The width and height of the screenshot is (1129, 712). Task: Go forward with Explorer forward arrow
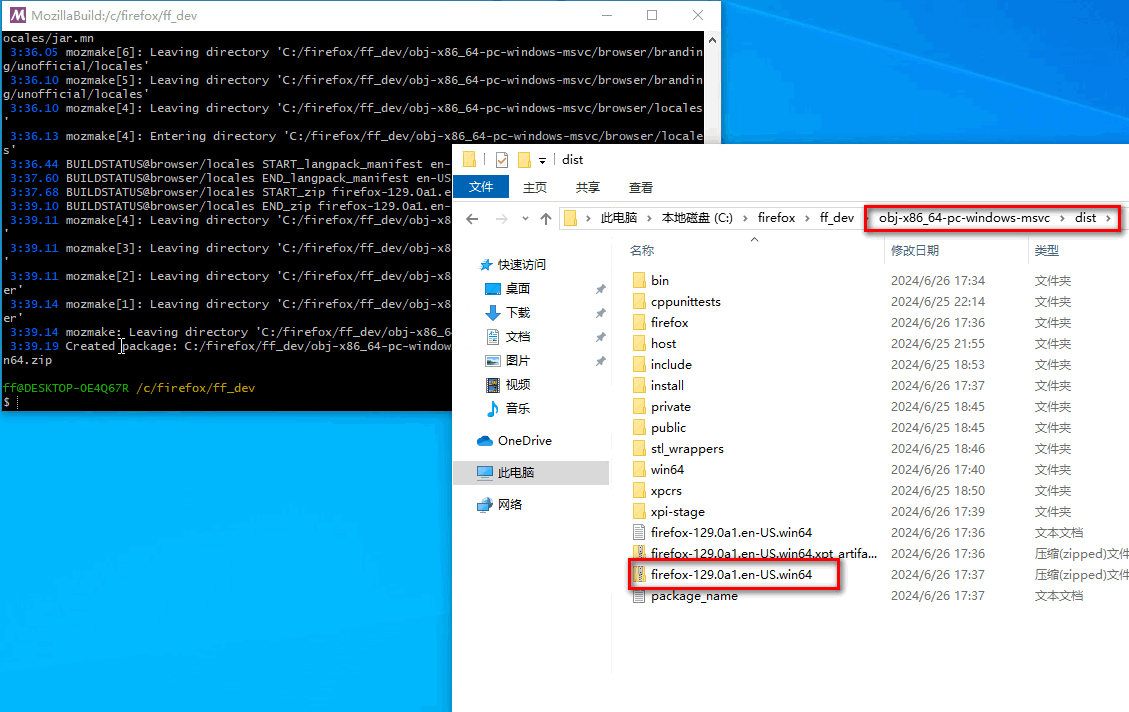pyautogui.click(x=501, y=219)
